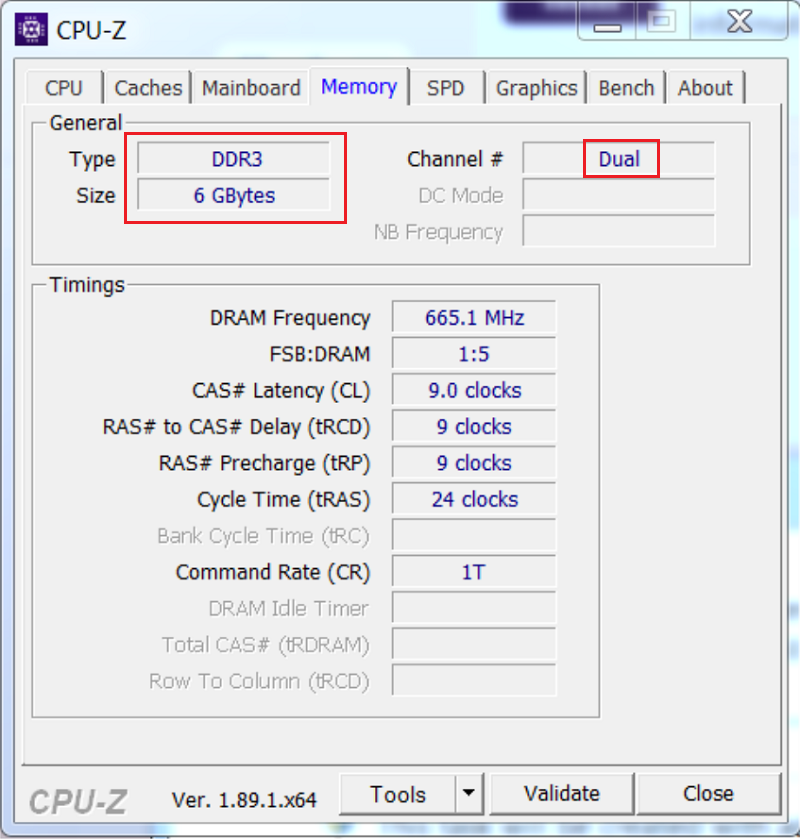Switch to the CPU tab
Screen dimensions: 800x839
point(64,88)
